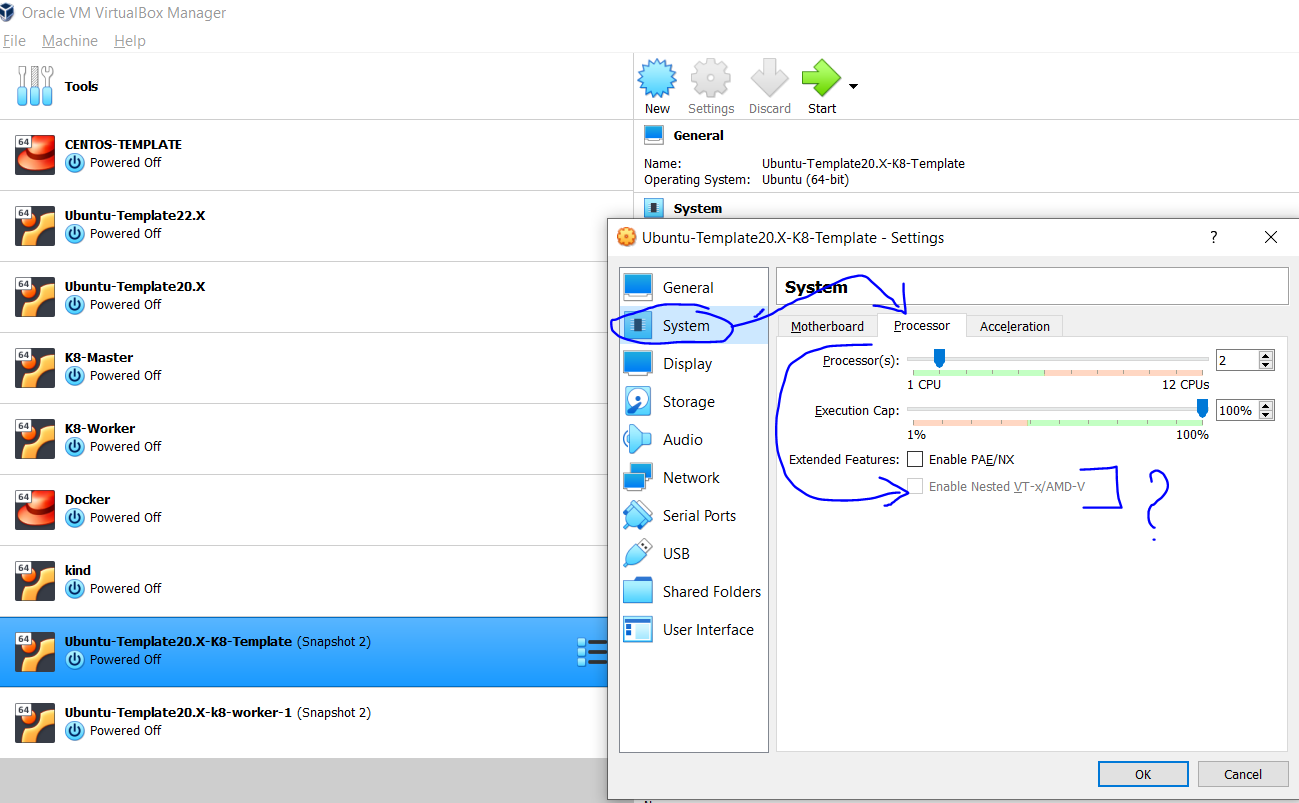Click the processor count field showing 2
Screen dimensions: 1299x803
(1237, 360)
